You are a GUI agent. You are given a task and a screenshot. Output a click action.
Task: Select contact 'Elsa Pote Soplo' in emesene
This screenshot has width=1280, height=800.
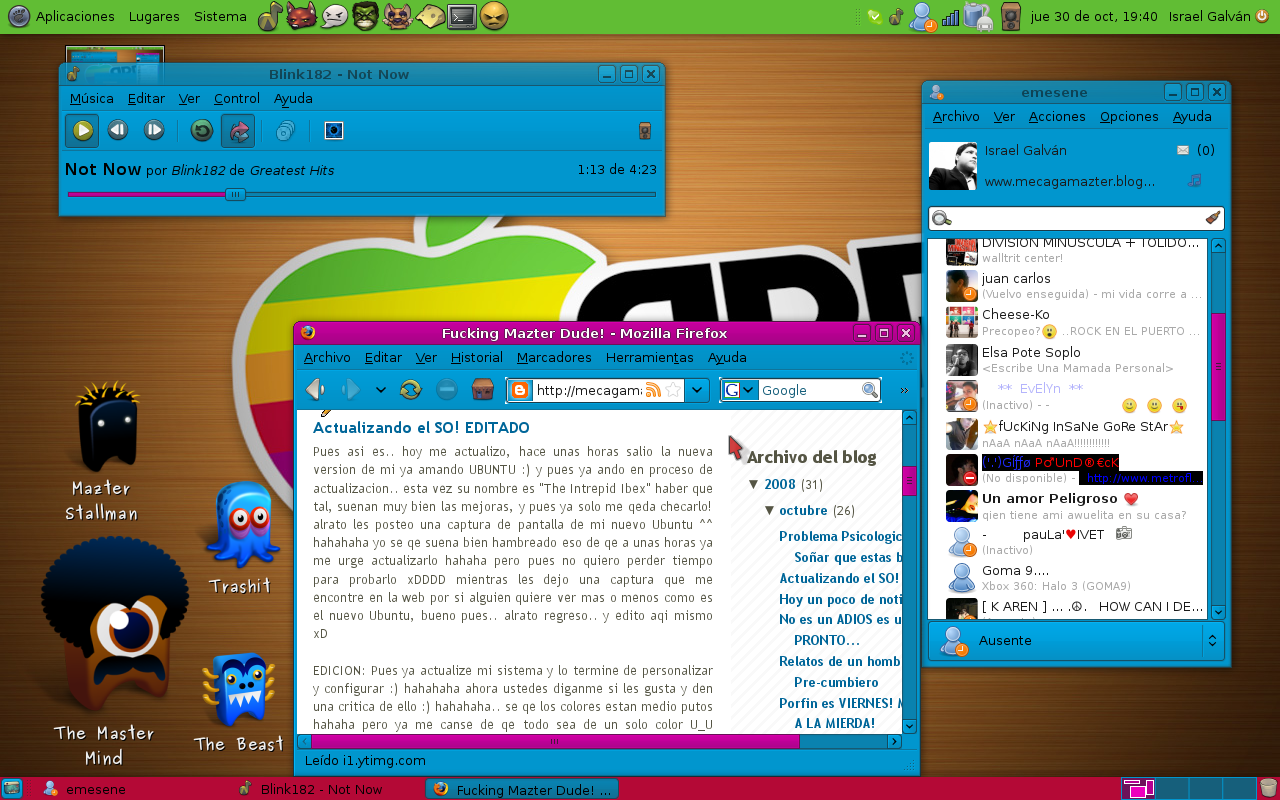pyautogui.click(x=1075, y=360)
